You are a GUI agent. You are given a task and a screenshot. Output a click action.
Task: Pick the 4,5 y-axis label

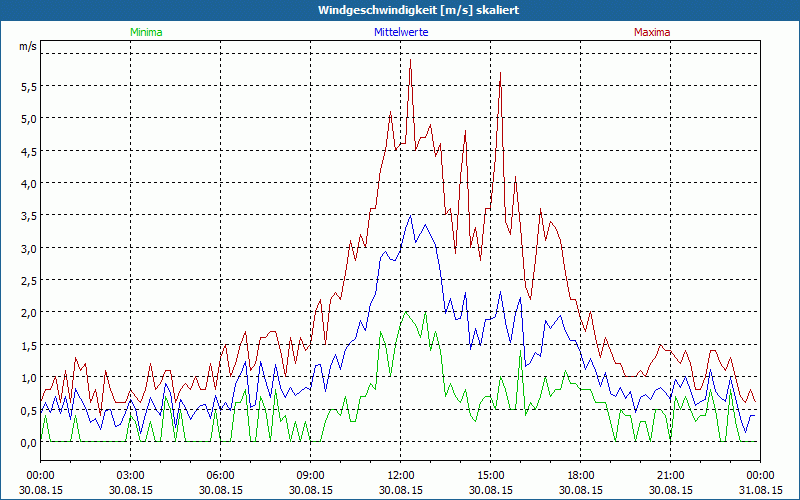point(28,152)
